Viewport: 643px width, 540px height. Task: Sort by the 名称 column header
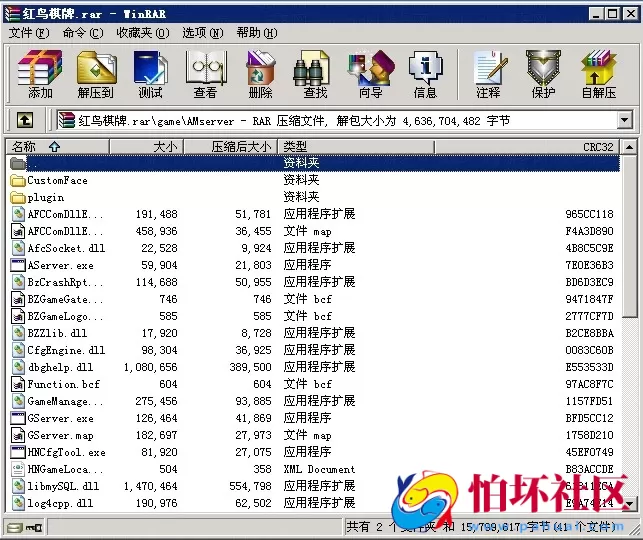(57, 146)
